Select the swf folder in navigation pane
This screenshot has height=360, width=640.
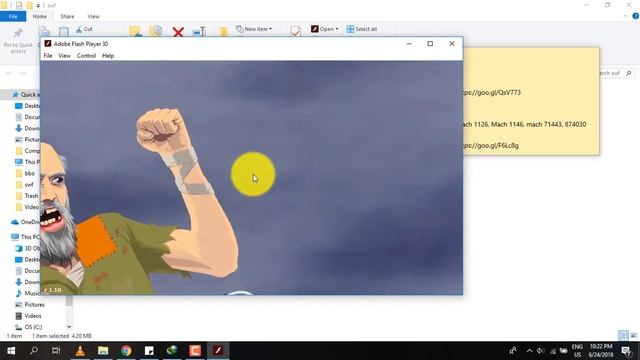25,184
